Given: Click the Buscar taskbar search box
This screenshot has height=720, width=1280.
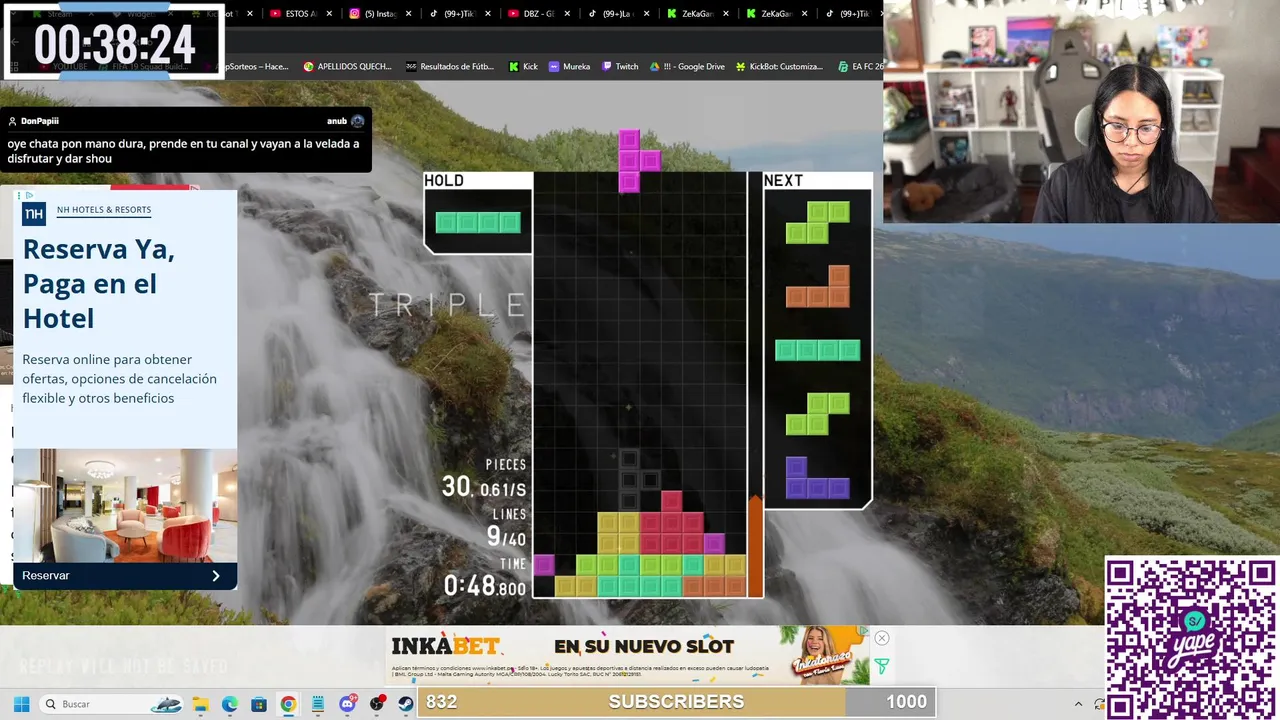Looking at the screenshot, I should tap(112, 704).
